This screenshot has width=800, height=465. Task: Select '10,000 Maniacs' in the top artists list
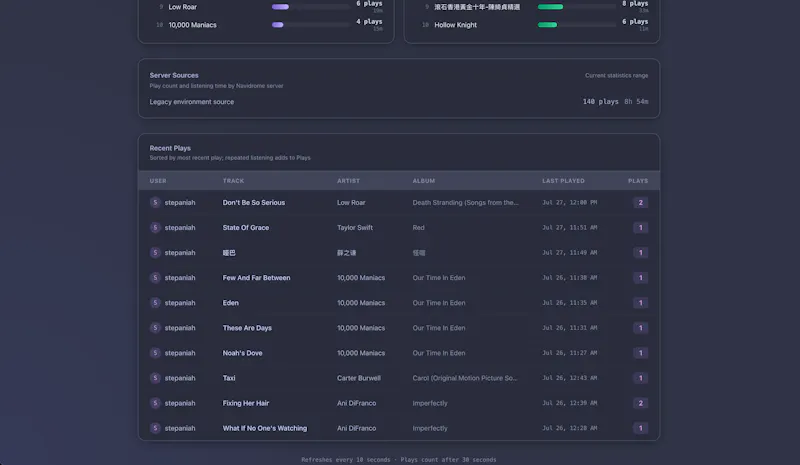192,25
